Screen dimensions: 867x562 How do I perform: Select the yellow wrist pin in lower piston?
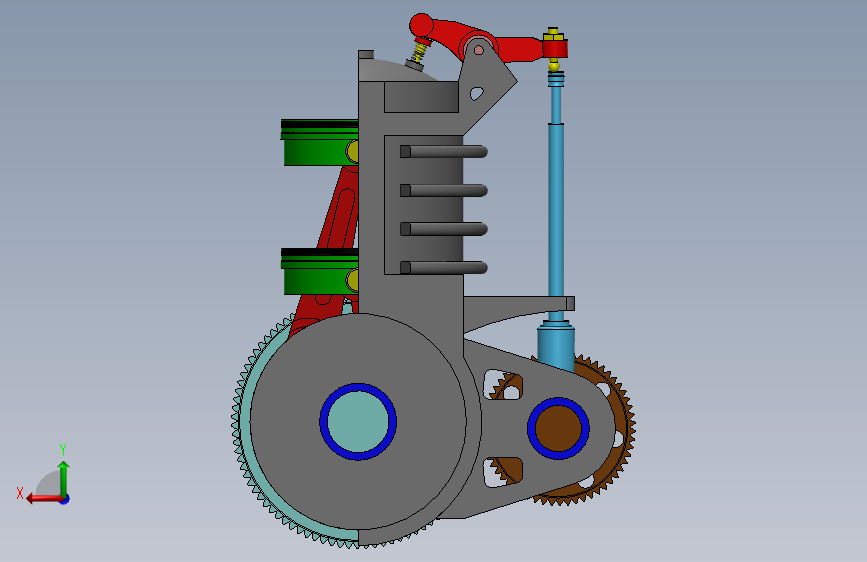[x=353, y=280]
